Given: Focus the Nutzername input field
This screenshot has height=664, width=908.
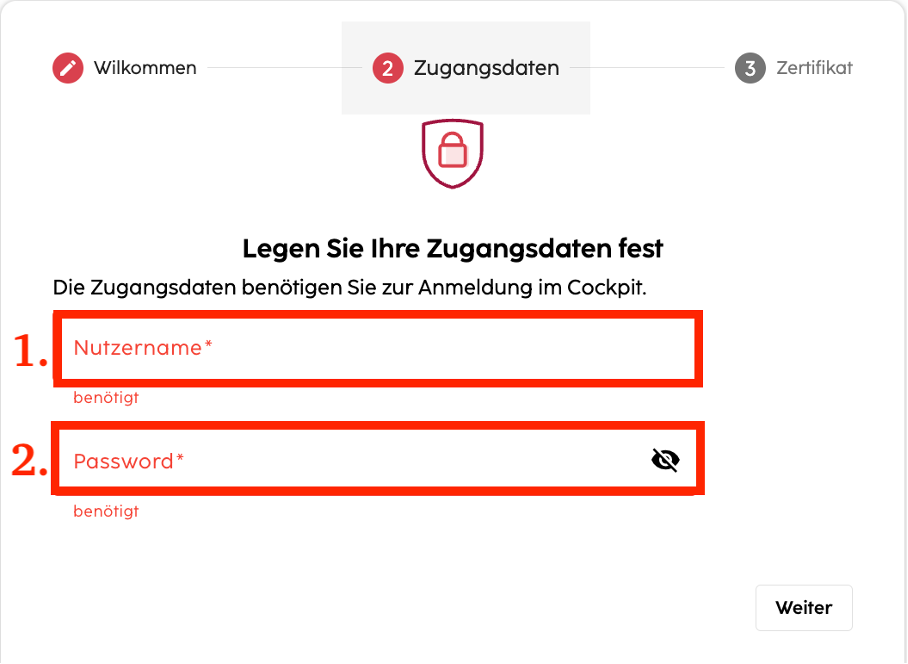Looking at the screenshot, I should (378, 348).
